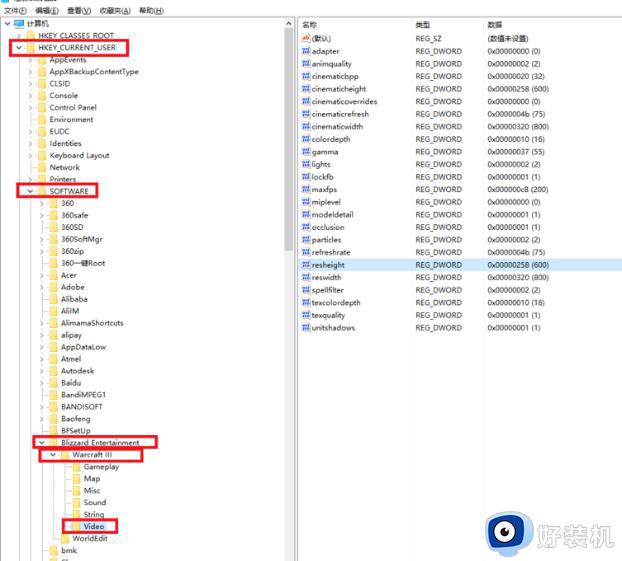Click the resheight DWORD value icon

pos(305,265)
